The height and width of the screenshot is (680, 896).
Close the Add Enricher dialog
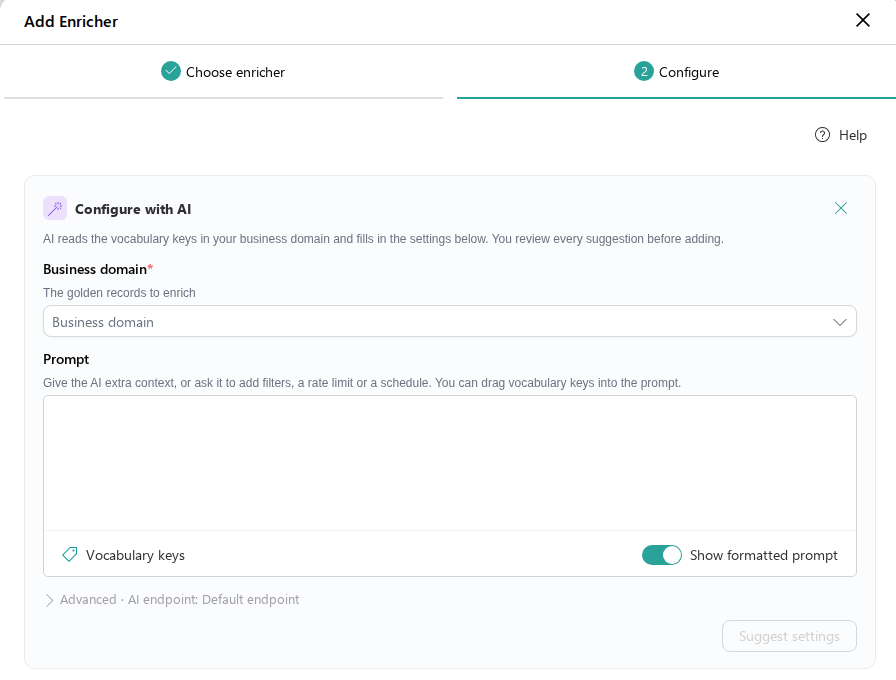coord(862,20)
